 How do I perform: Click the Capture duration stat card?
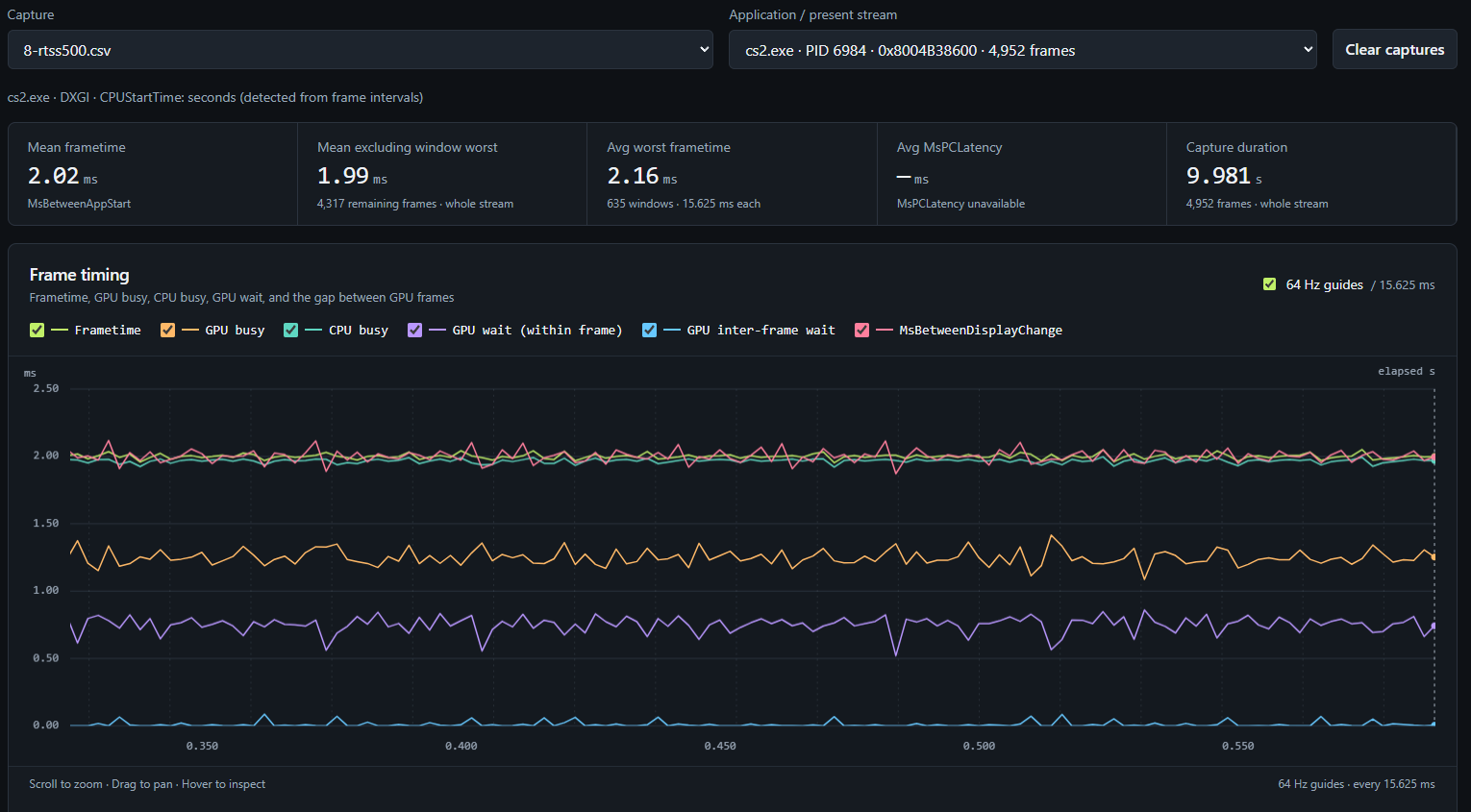[x=1311, y=174]
